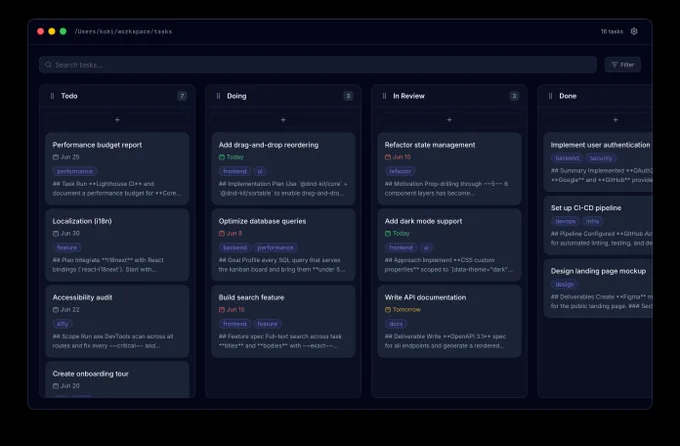Image resolution: width=680 pixels, height=446 pixels.
Task: Click calendar icon on Add drag-and-drop reordering
Action: (x=222, y=157)
